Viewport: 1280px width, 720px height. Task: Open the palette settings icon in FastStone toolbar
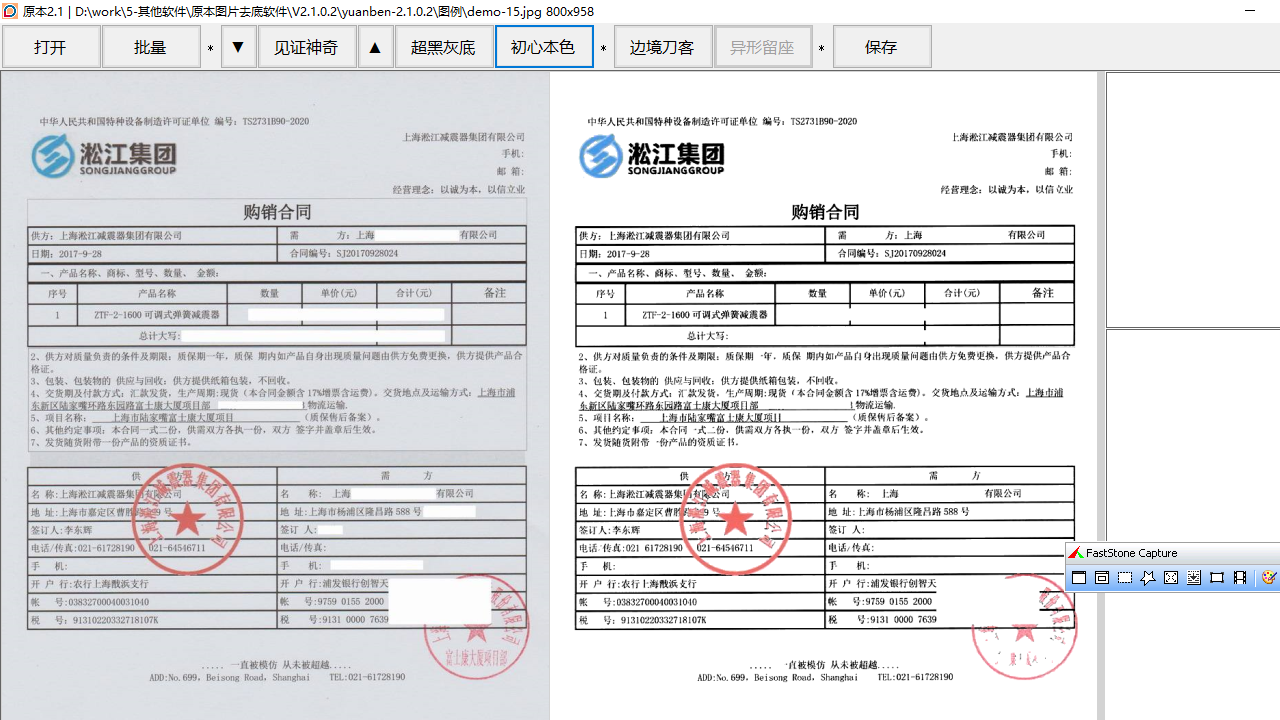click(1268, 577)
